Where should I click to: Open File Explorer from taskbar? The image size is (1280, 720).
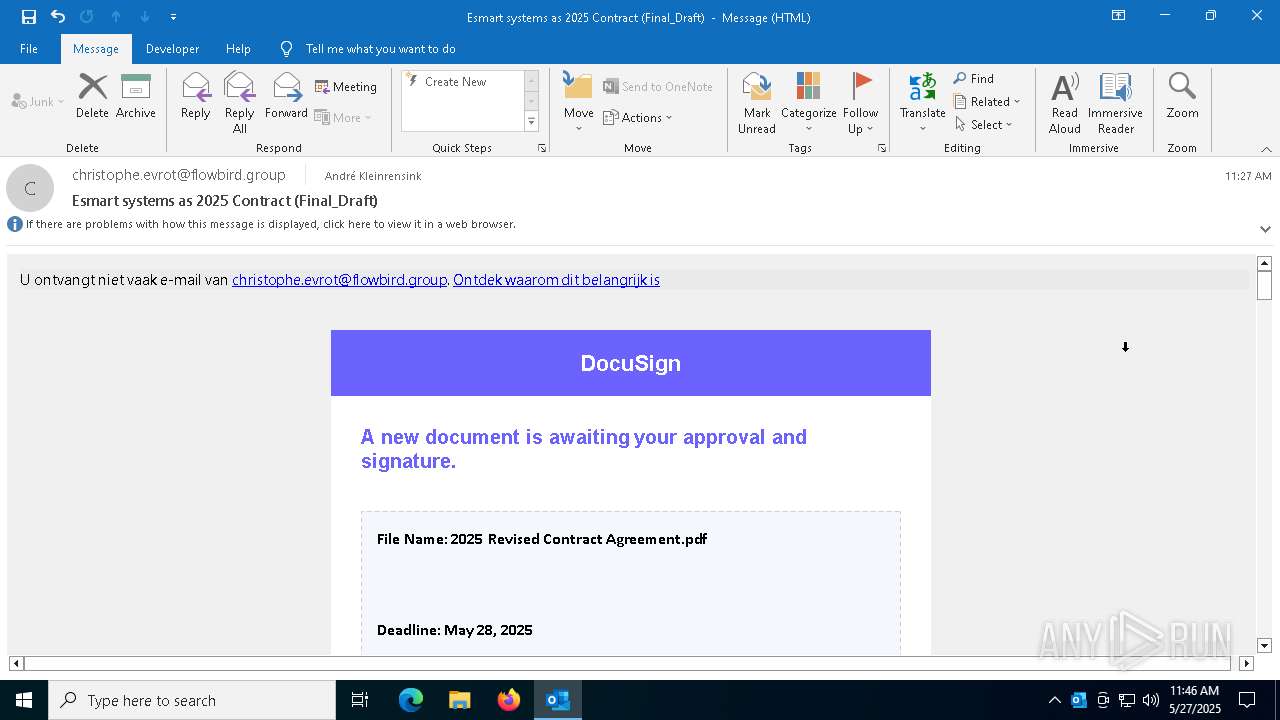click(459, 700)
